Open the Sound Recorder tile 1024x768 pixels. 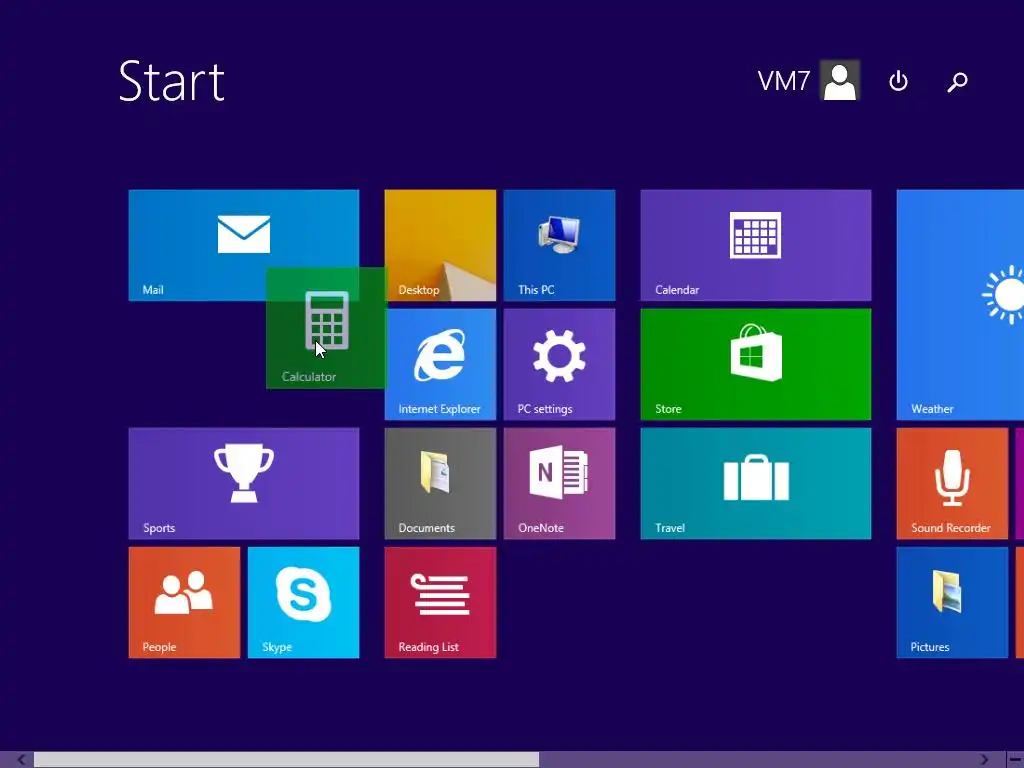pyautogui.click(x=952, y=483)
